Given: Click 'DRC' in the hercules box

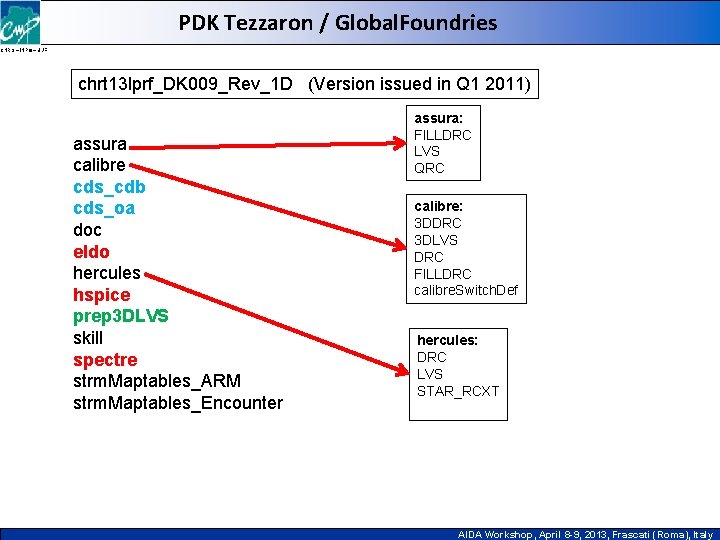Looking at the screenshot, I should 432,357.
